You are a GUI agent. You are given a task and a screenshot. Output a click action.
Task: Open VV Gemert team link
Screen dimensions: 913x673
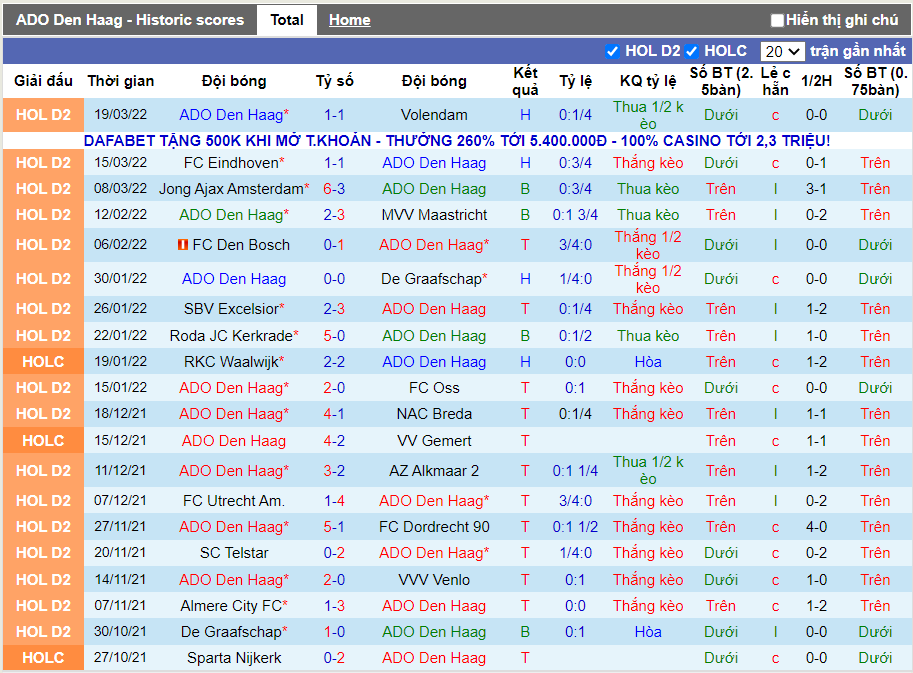[434, 441]
